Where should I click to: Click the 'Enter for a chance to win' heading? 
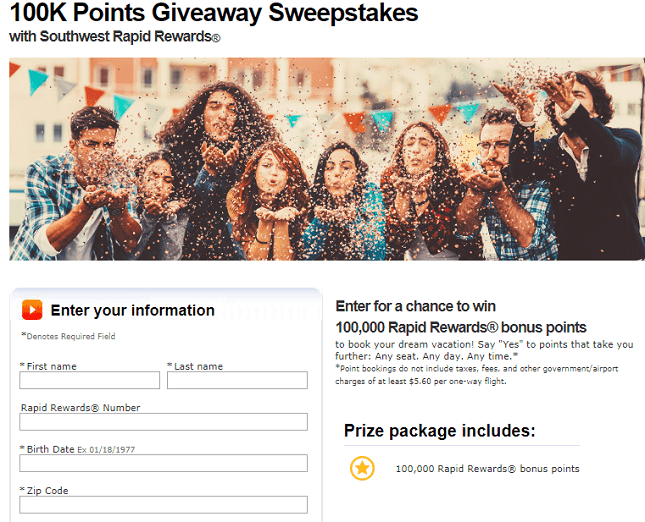point(415,306)
